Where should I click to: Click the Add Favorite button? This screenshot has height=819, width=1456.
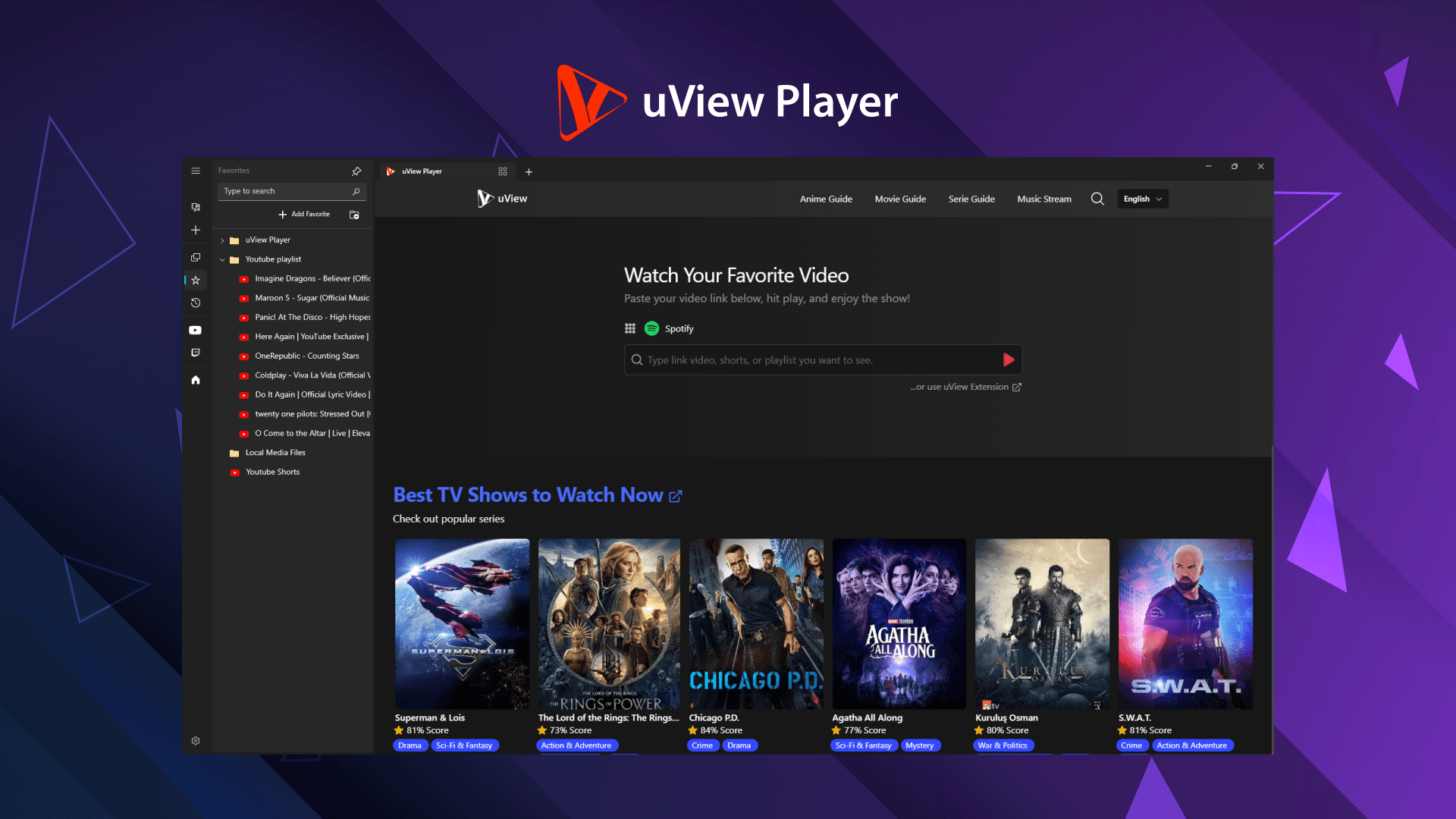pos(303,215)
